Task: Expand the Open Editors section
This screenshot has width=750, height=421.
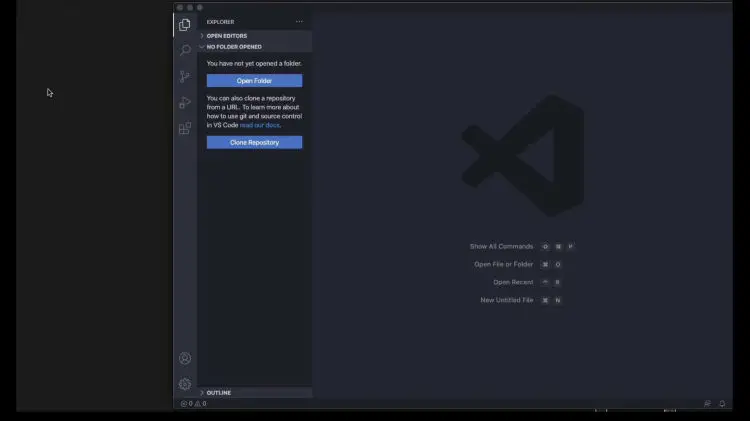Action: click(255, 36)
